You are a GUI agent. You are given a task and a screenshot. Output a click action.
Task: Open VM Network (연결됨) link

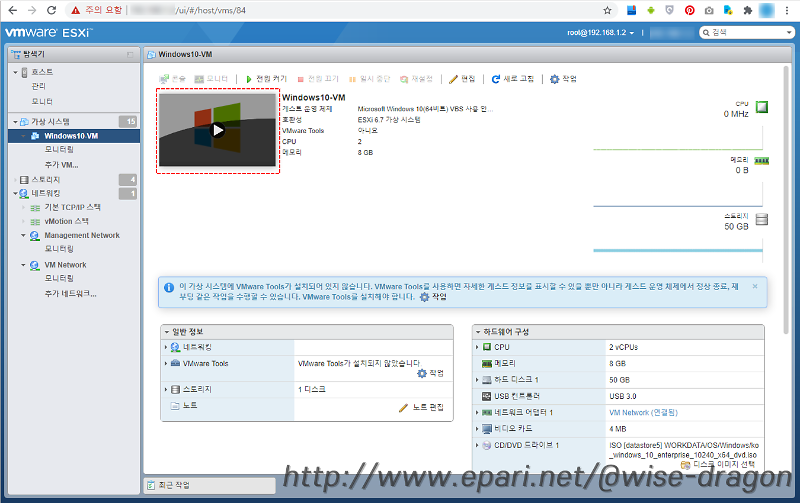coord(643,413)
